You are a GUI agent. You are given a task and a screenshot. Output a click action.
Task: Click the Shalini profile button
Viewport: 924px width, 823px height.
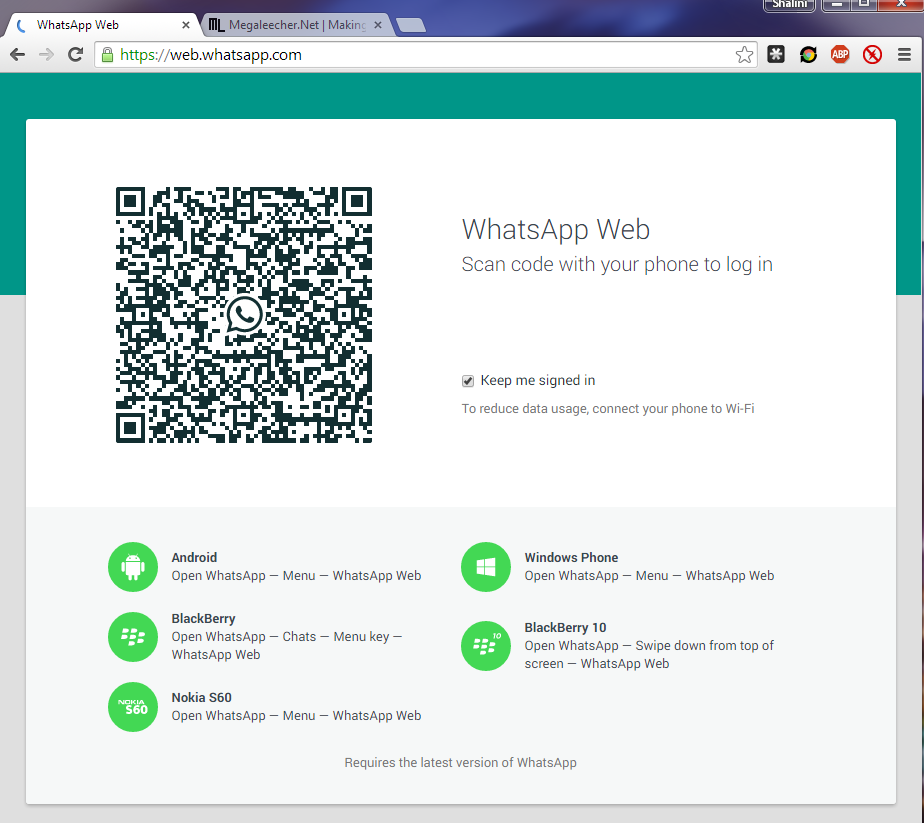tap(789, 5)
